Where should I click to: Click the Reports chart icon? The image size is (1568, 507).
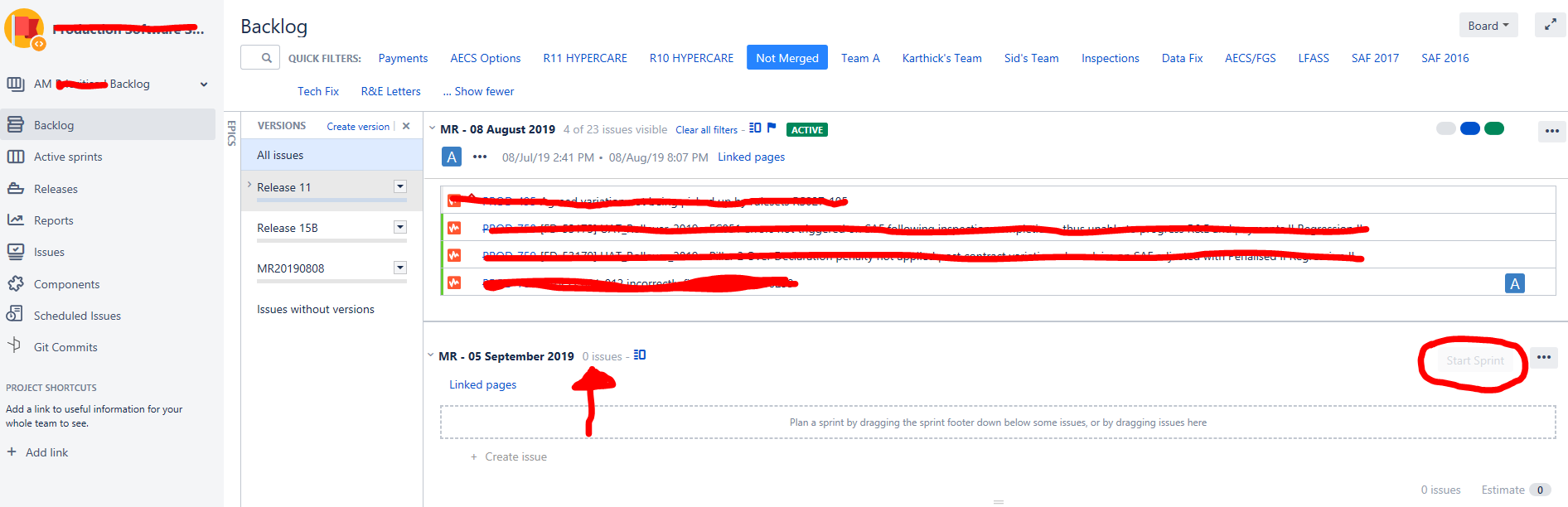(x=15, y=220)
